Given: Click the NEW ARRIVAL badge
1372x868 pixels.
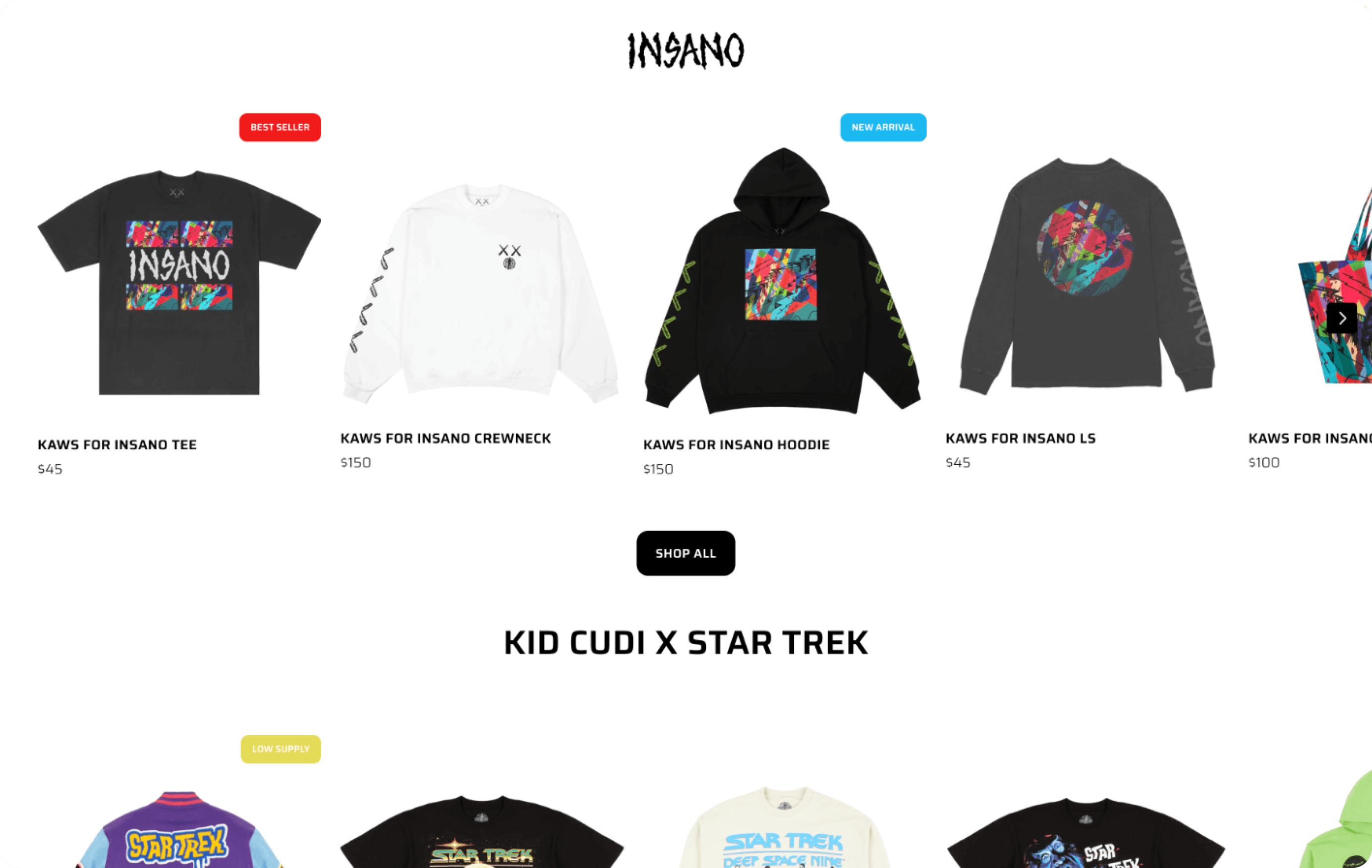Looking at the screenshot, I should click(x=883, y=127).
